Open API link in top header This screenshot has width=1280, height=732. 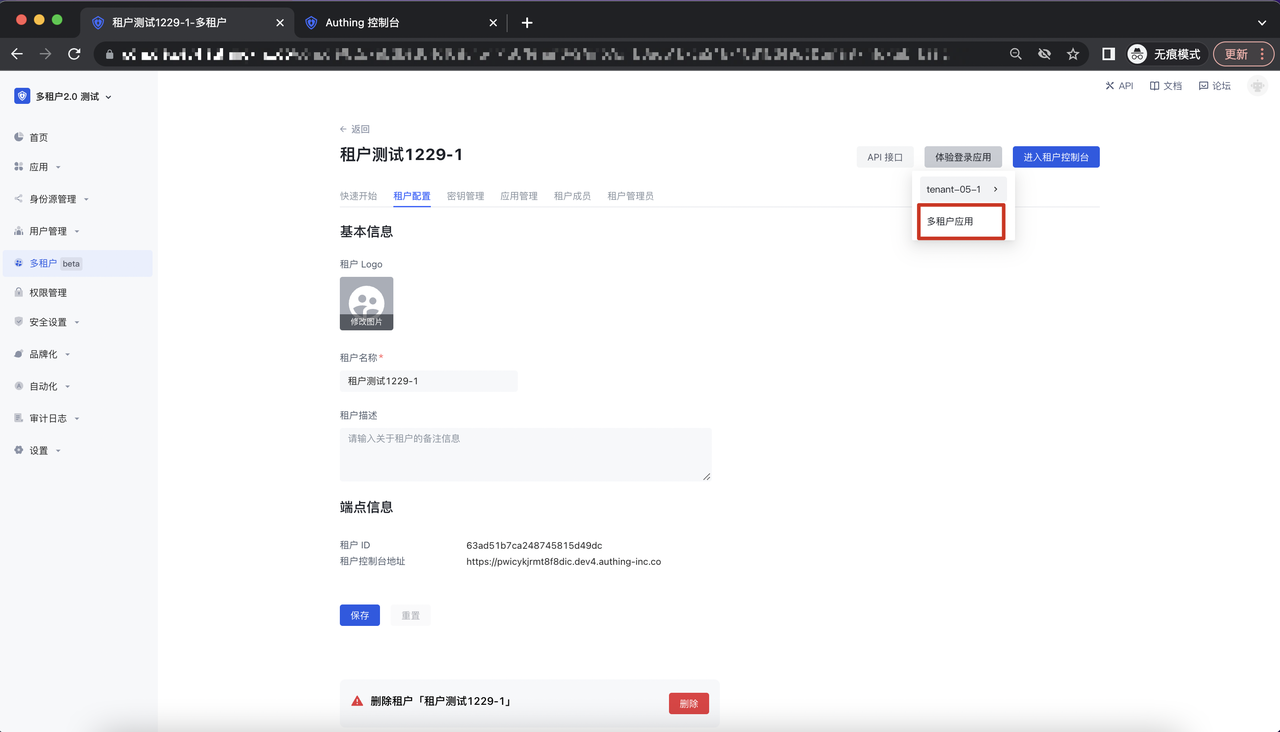point(1119,86)
